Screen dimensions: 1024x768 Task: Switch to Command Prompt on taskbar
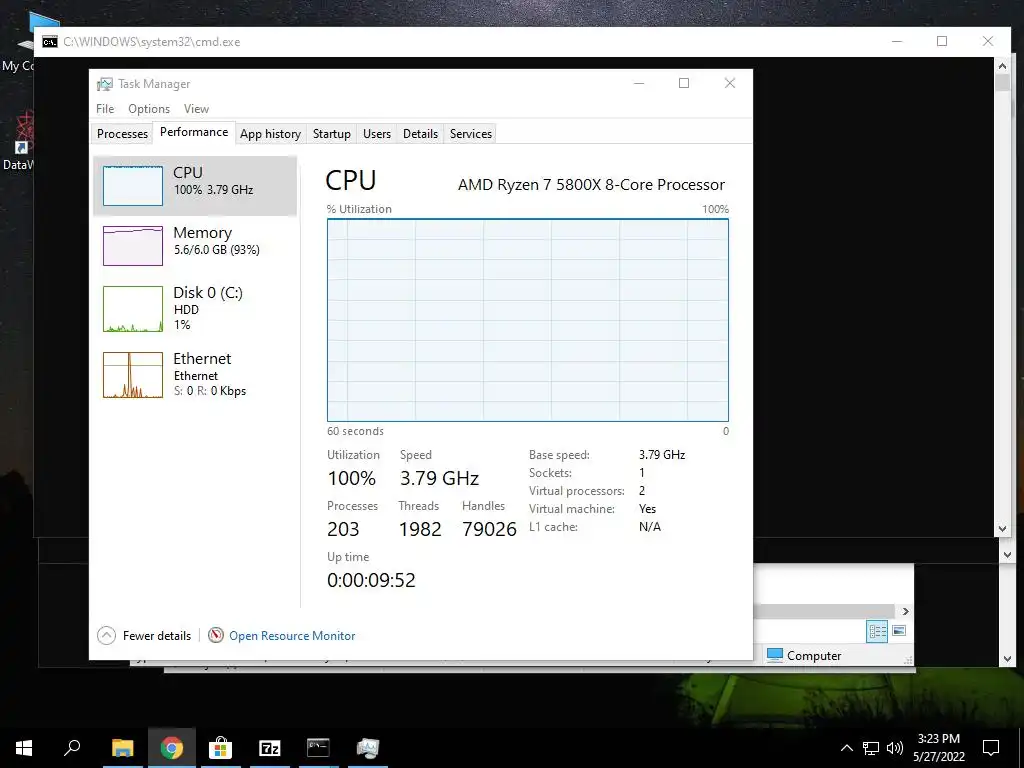tap(318, 748)
